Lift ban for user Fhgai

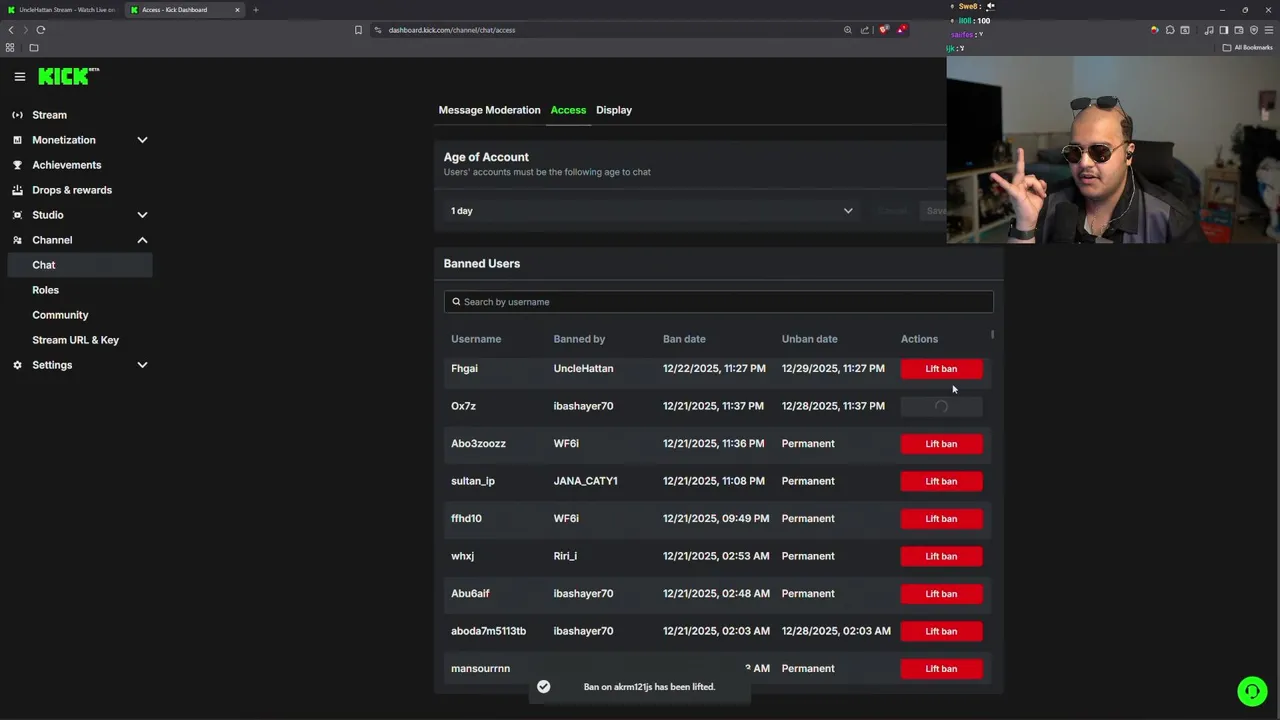coord(941,369)
